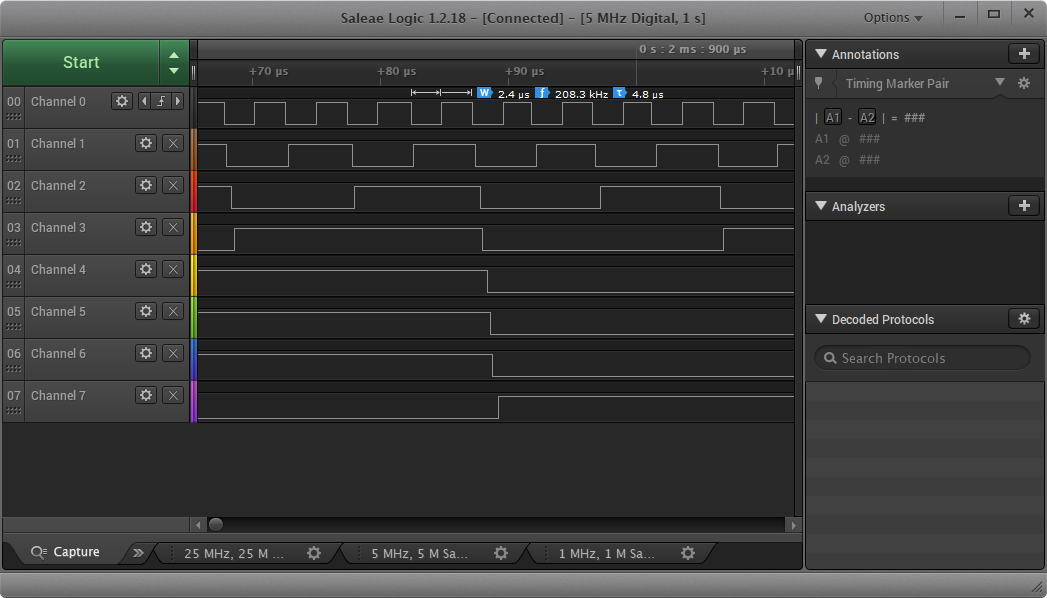Open the Options menu
The image size is (1047, 598).
892,17
